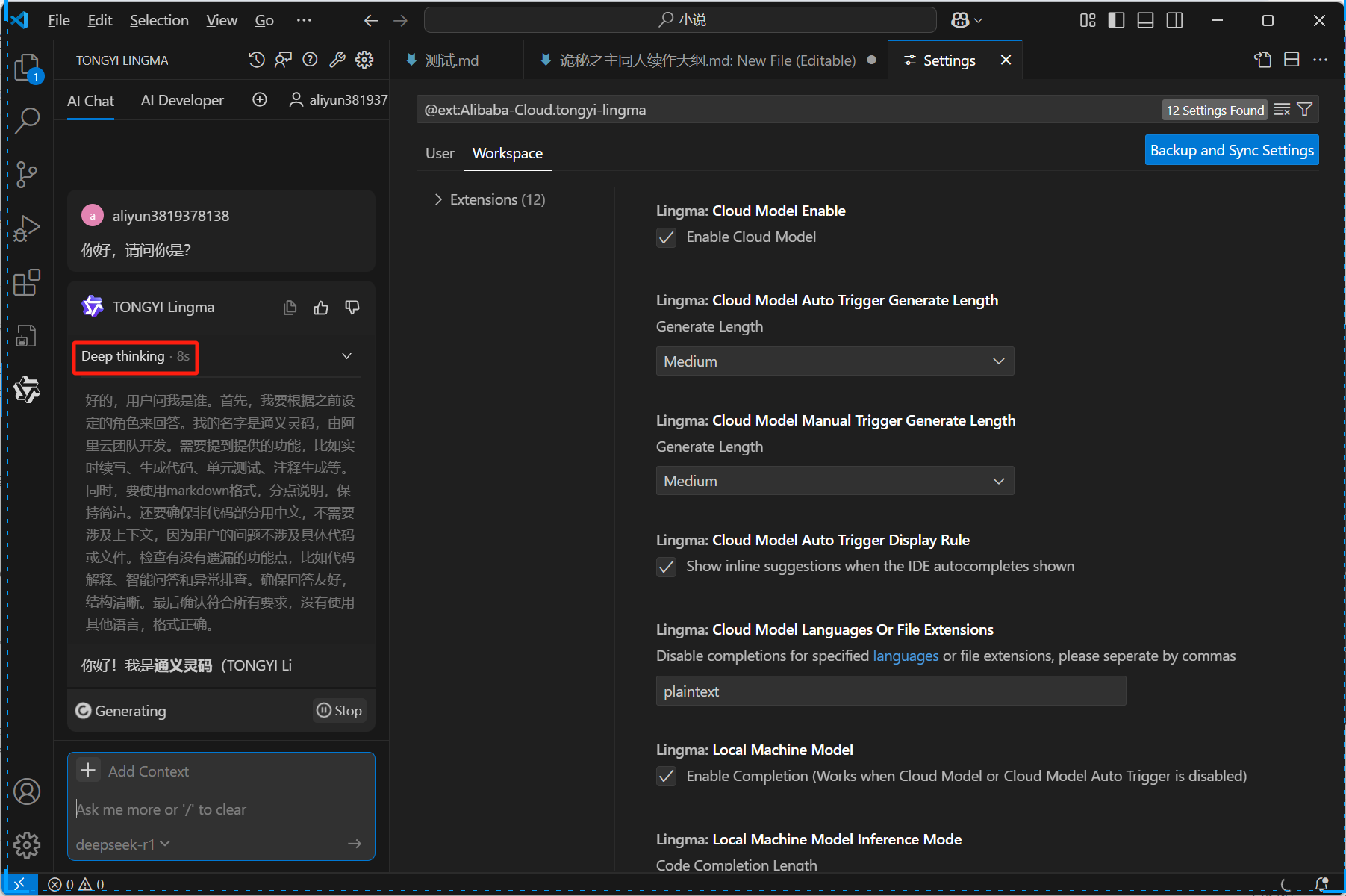Image resolution: width=1346 pixels, height=896 pixels.
Task: Like the TONGYI Lingma response
Action: pos(321,308)
